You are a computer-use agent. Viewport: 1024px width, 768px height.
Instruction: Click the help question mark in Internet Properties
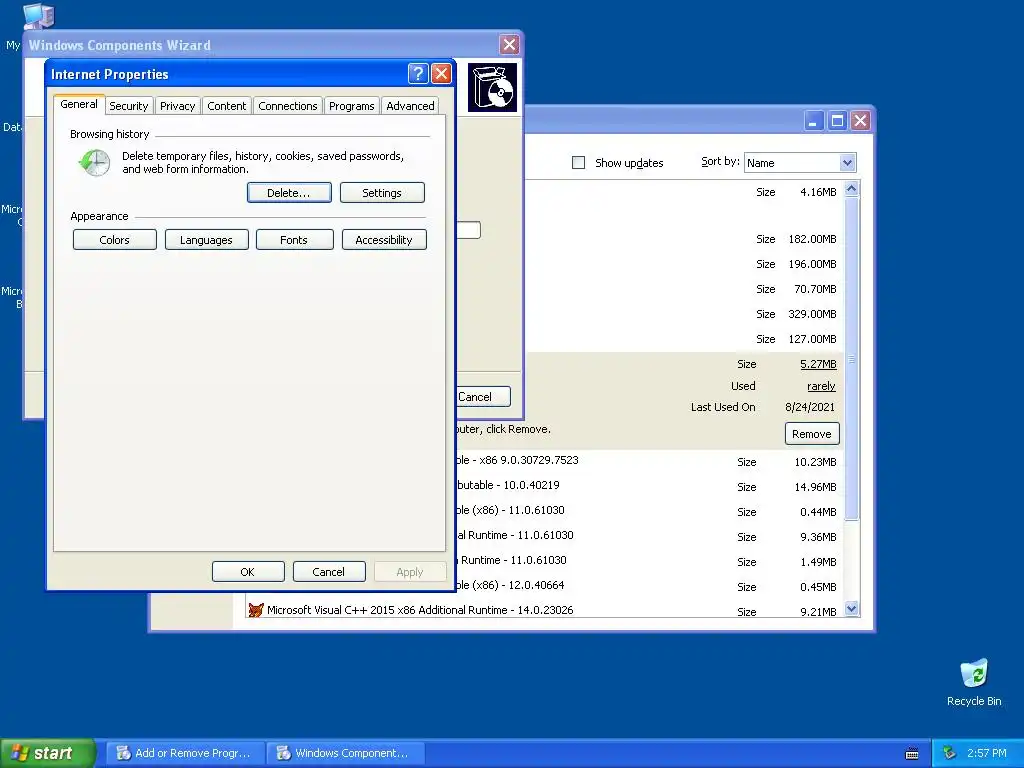[418, 74]
